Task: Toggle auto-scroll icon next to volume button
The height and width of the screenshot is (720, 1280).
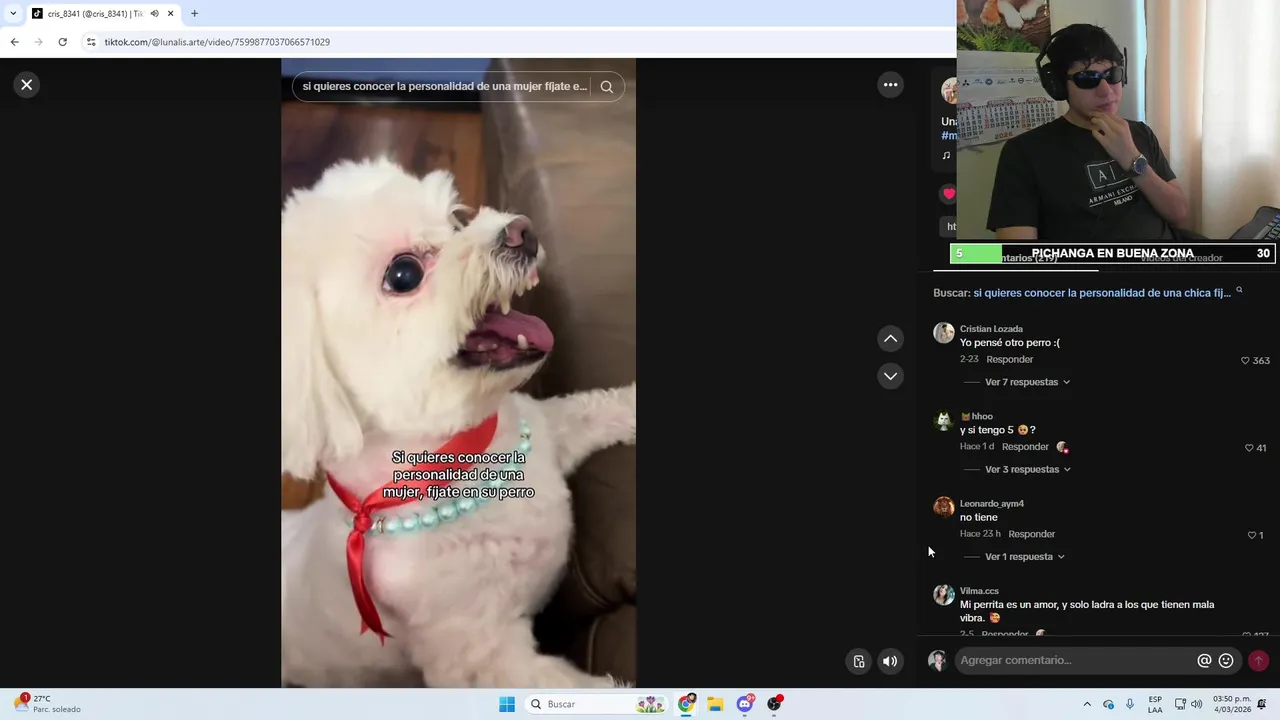Action: 859,661
